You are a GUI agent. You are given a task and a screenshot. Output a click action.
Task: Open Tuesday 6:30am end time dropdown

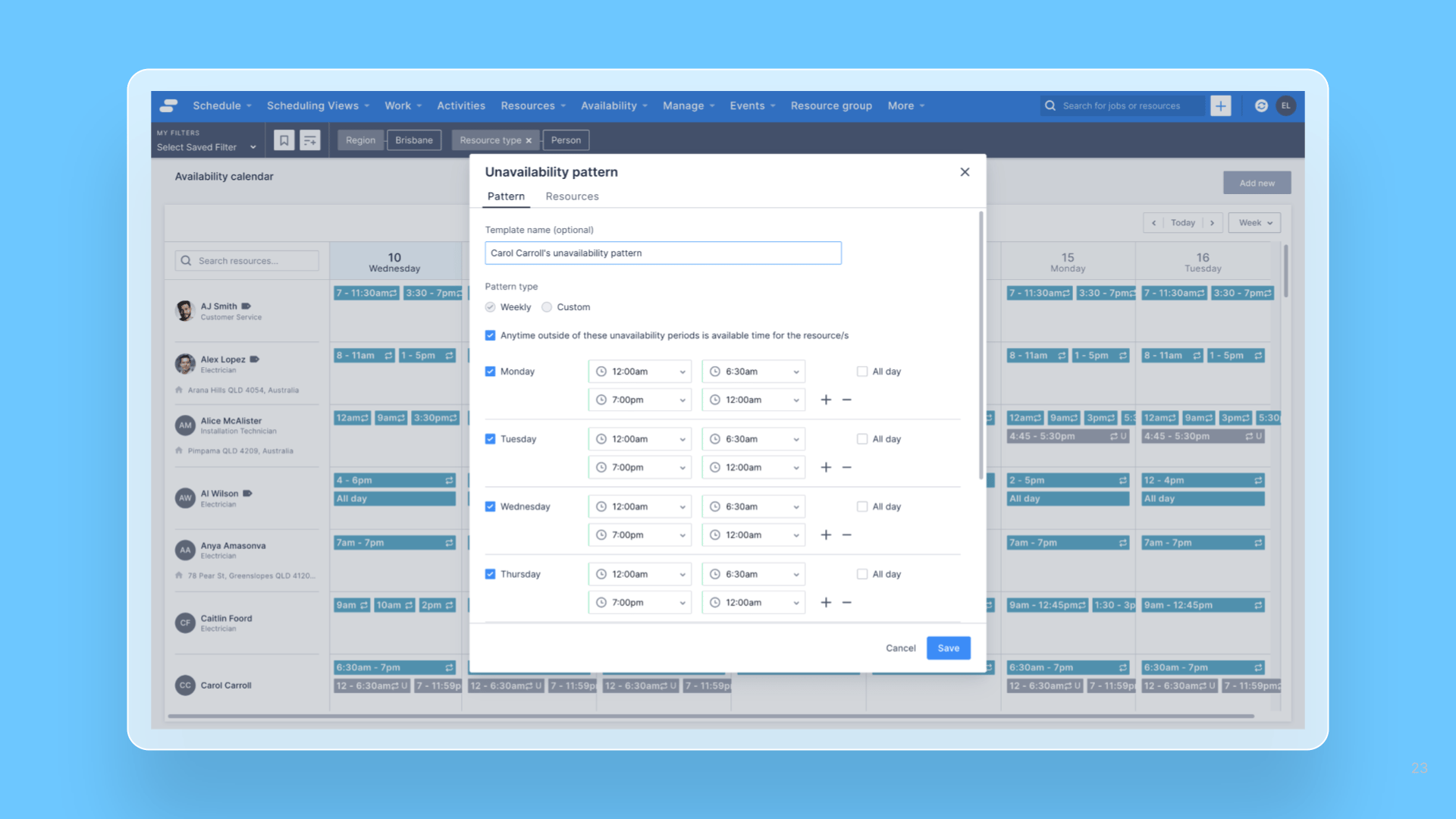pyautogui.click(x=754, y=439)
